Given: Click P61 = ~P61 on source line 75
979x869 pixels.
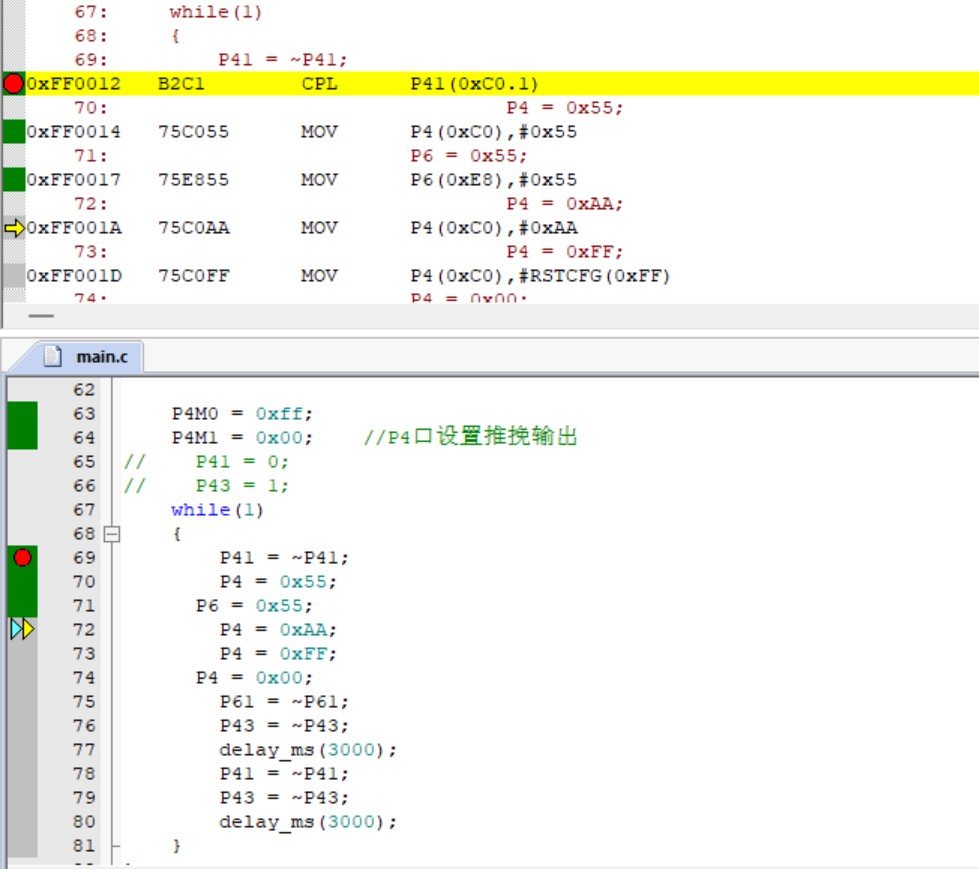Looking at the screenshot, I should click(284, 702).
